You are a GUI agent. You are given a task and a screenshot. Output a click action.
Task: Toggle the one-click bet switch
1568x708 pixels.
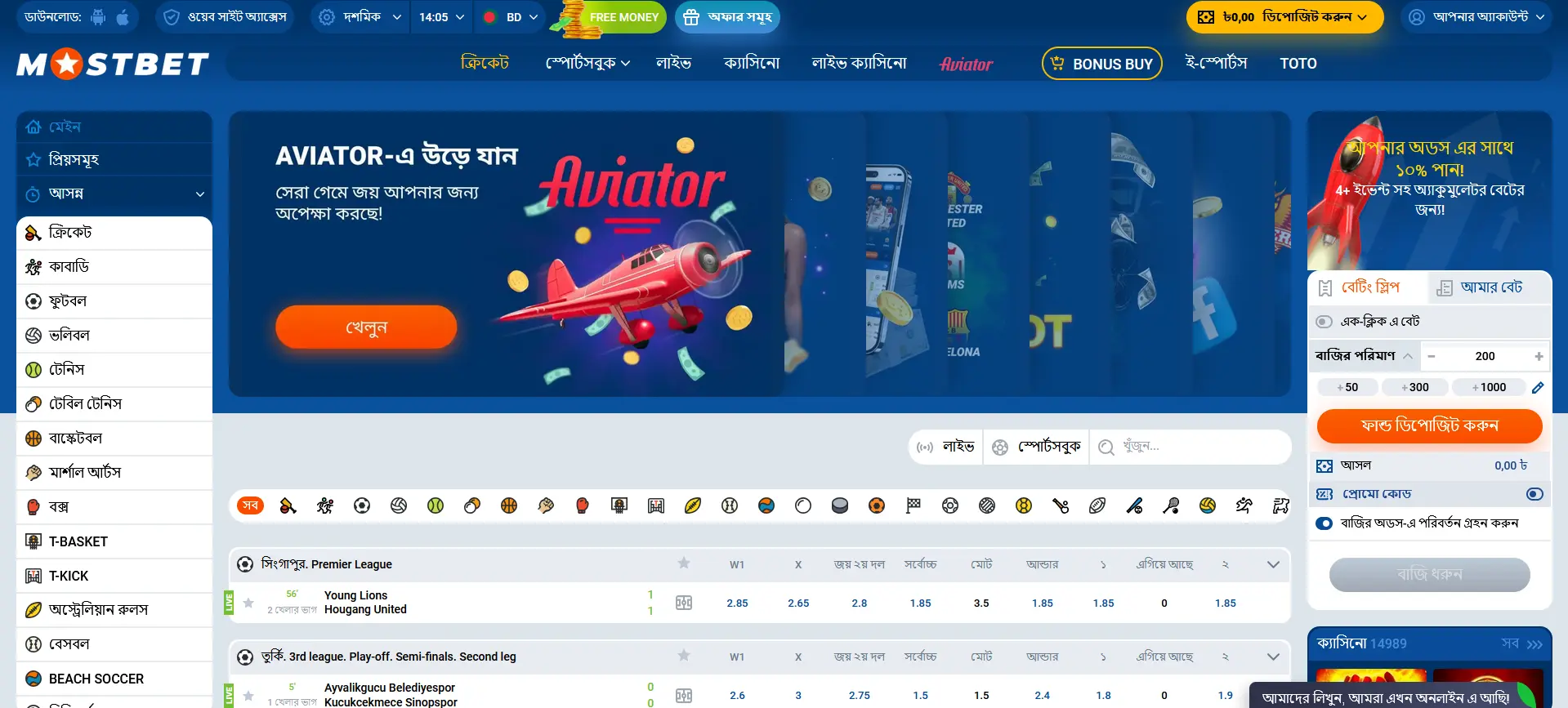tap(1325, 322)
